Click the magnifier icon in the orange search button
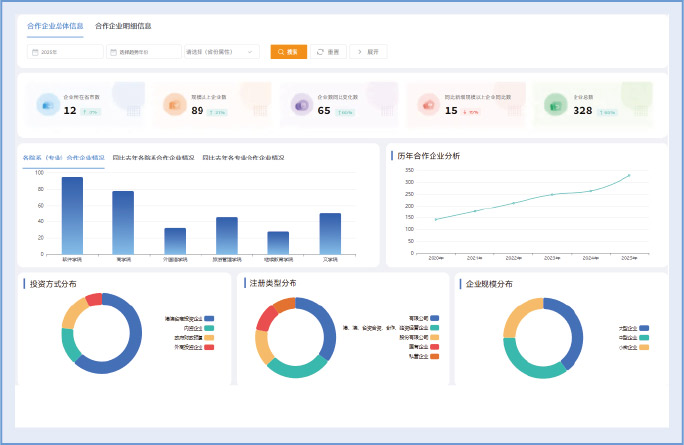 coord(281,51)
